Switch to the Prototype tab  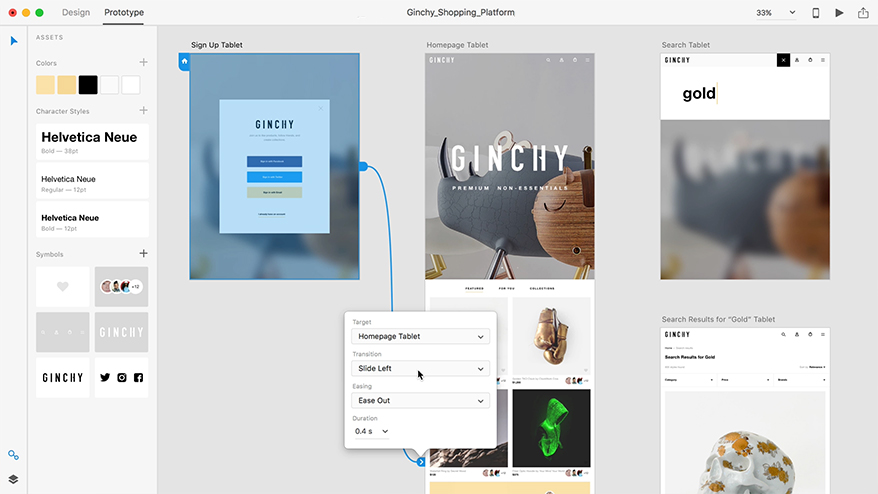(124, 13)
